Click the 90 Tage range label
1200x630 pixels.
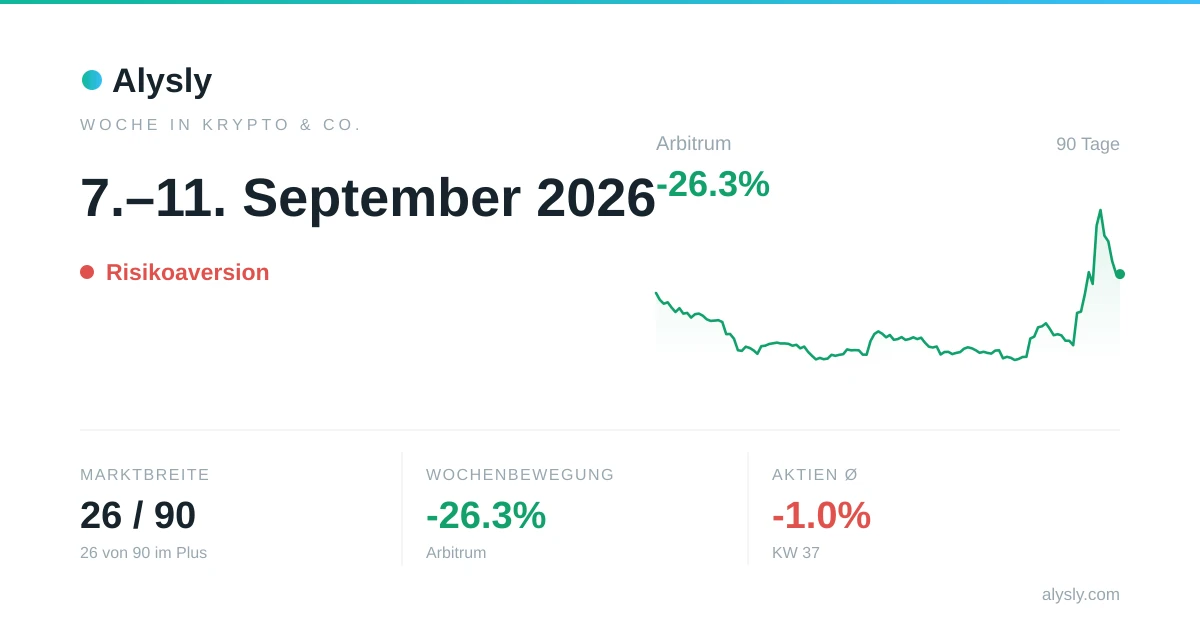(1088, 144)
